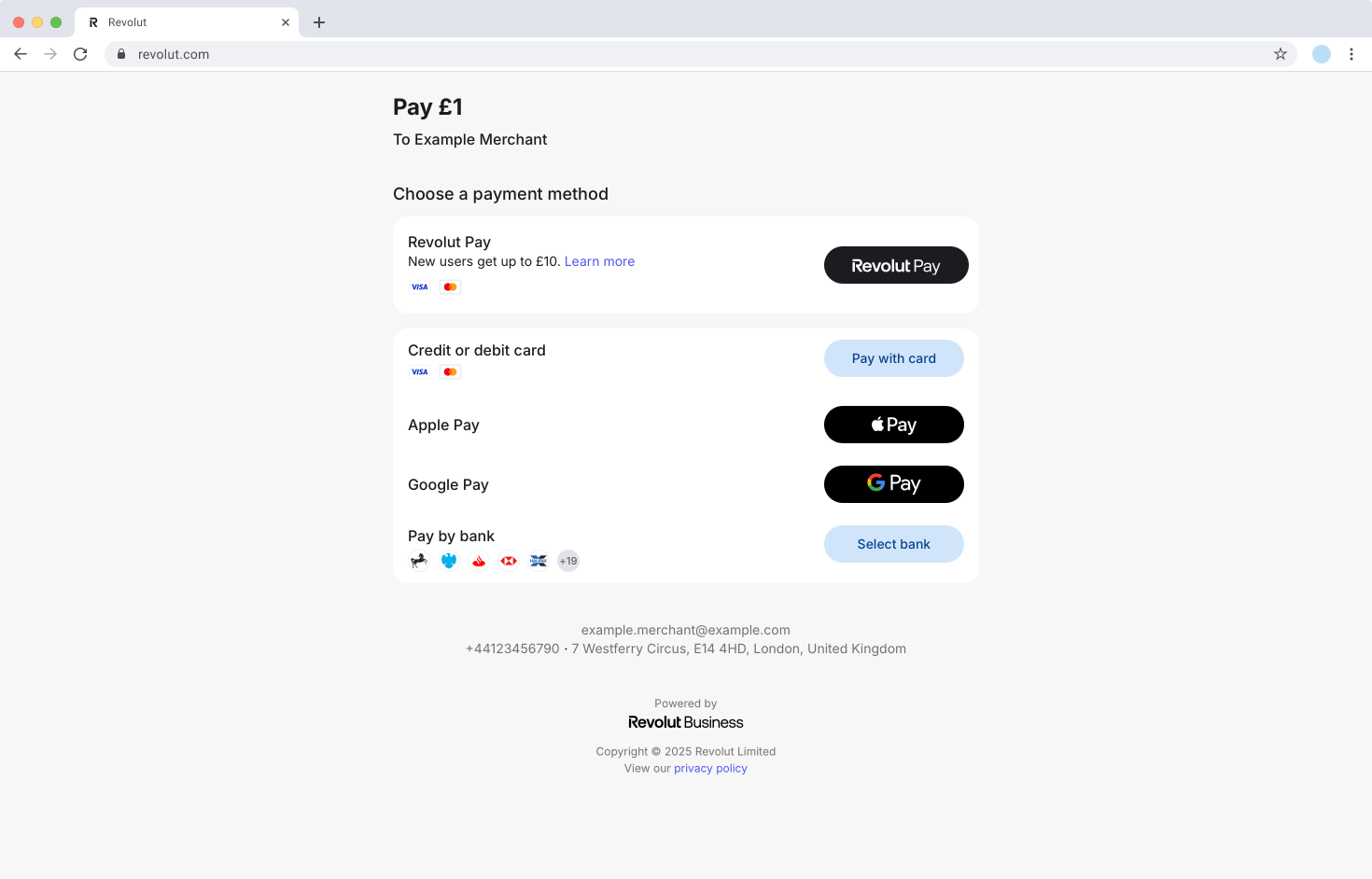The height and width of the screenshot is (879, 1372).
Task: Click the Santander flame bank icon
Action: click(x=479, y=560)
